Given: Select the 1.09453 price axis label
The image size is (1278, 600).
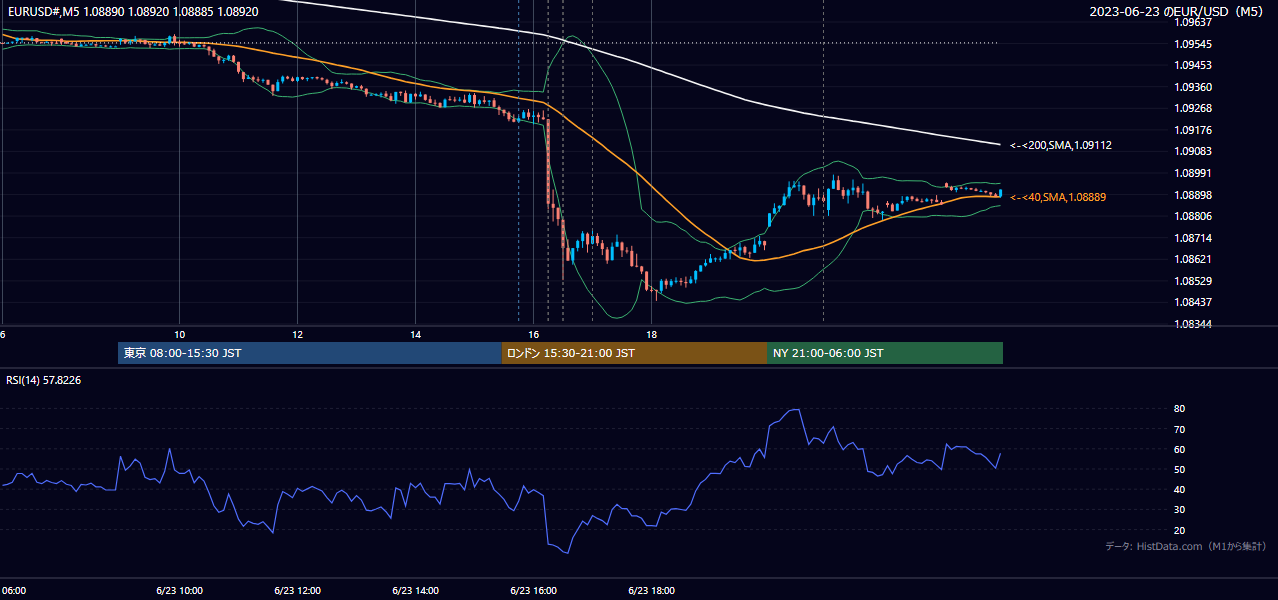Looking at the screenshot, I should click(x=1195, y=65).
